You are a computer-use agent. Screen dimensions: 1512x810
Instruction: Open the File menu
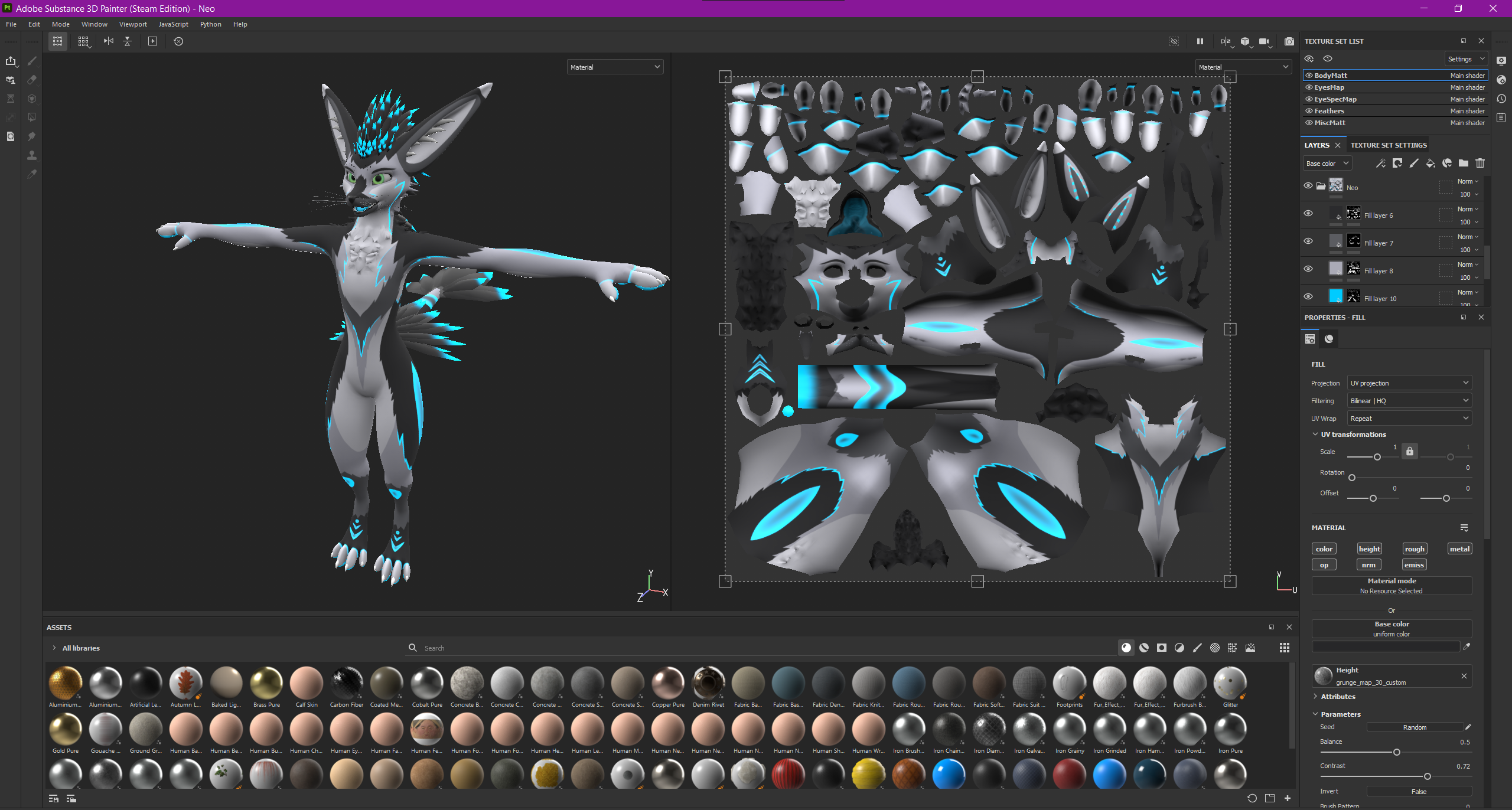11,24
